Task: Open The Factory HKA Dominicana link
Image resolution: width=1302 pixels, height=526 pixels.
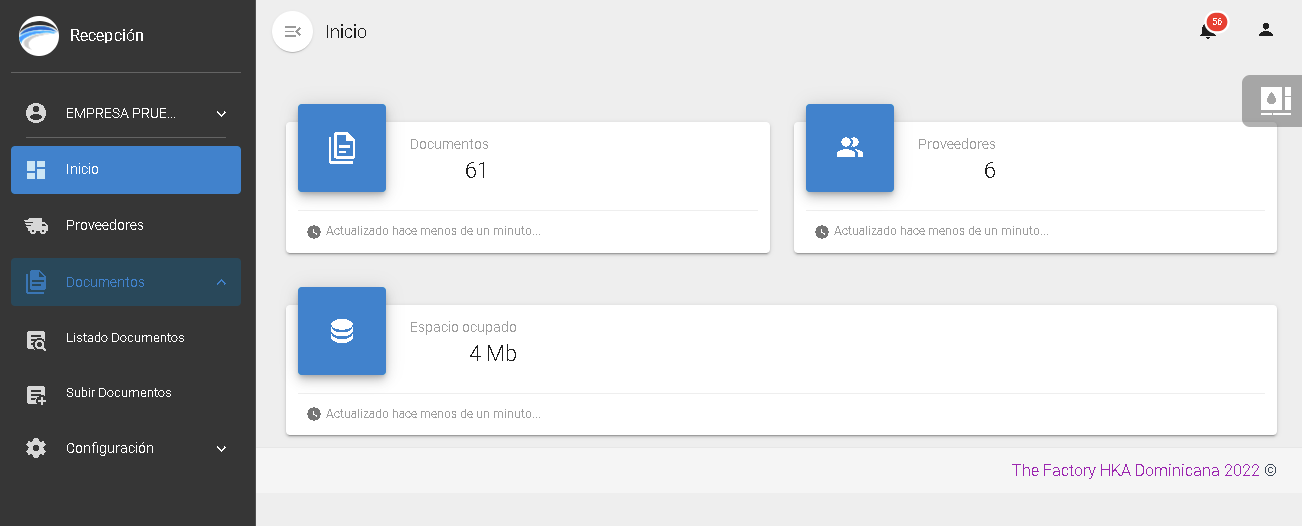Action: pyautogui.click(x=1135, y=470)
